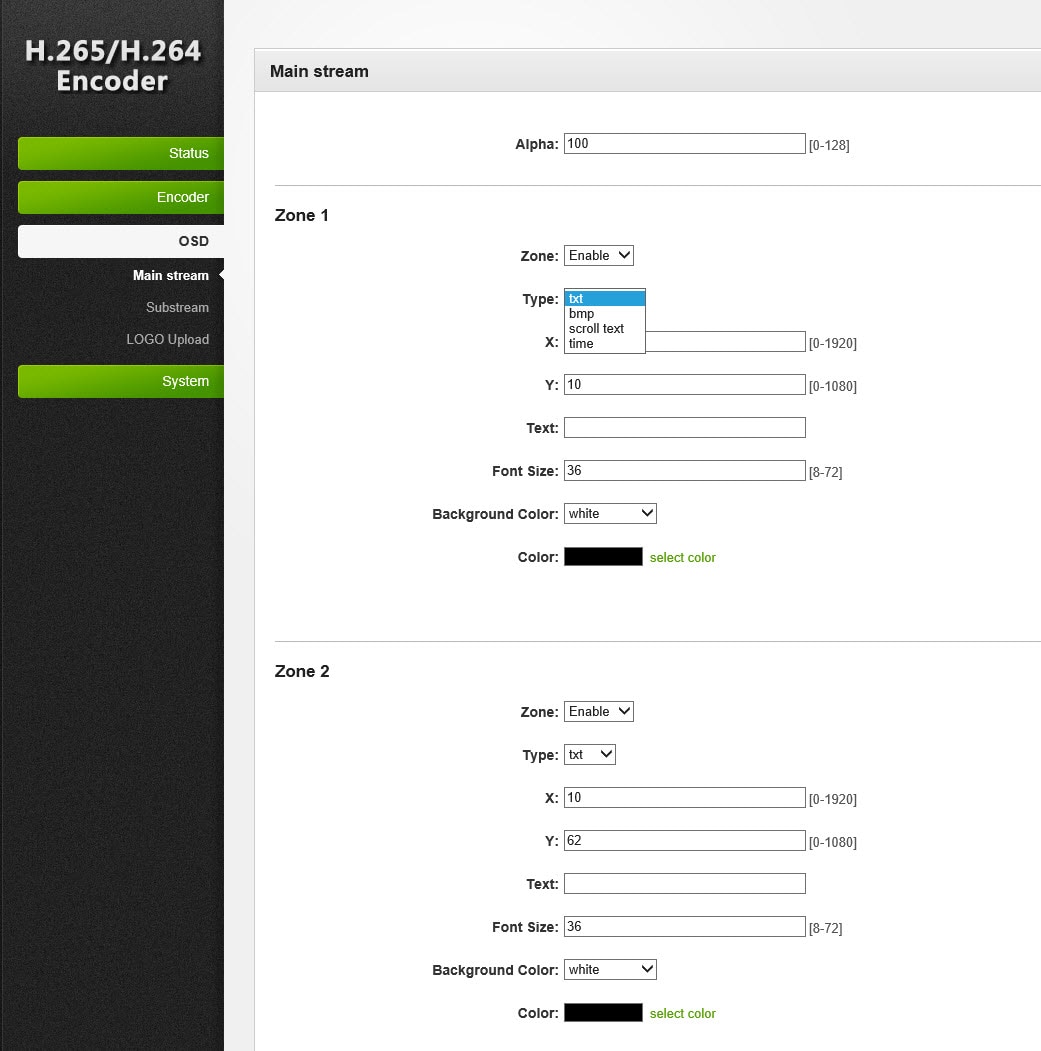Click Zone 1 select color link
Viewport: 1041px width, 1051px height.
pyautogui.click(x=682, y=558)
